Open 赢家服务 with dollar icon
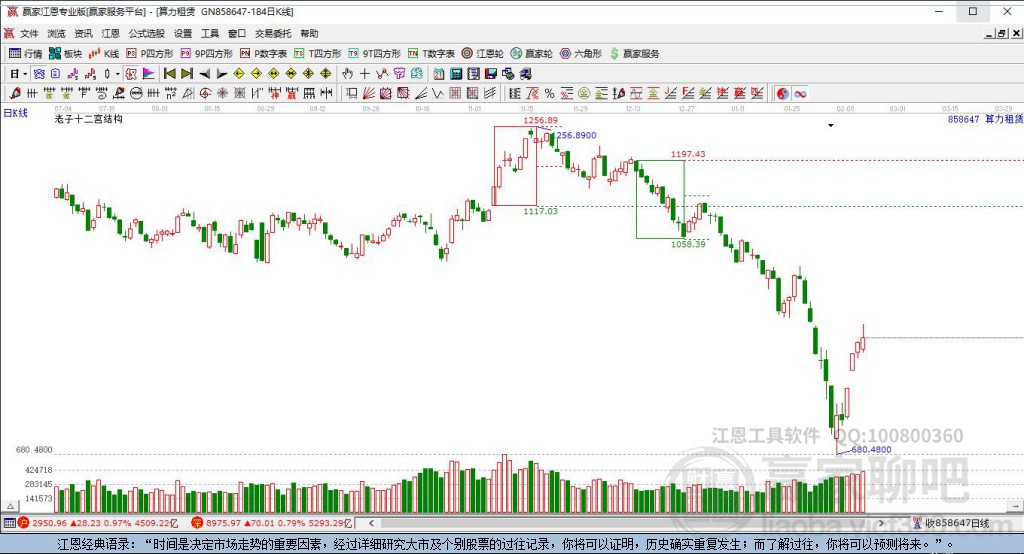Viewport: 1024px width, 554px height. point(634,54)
